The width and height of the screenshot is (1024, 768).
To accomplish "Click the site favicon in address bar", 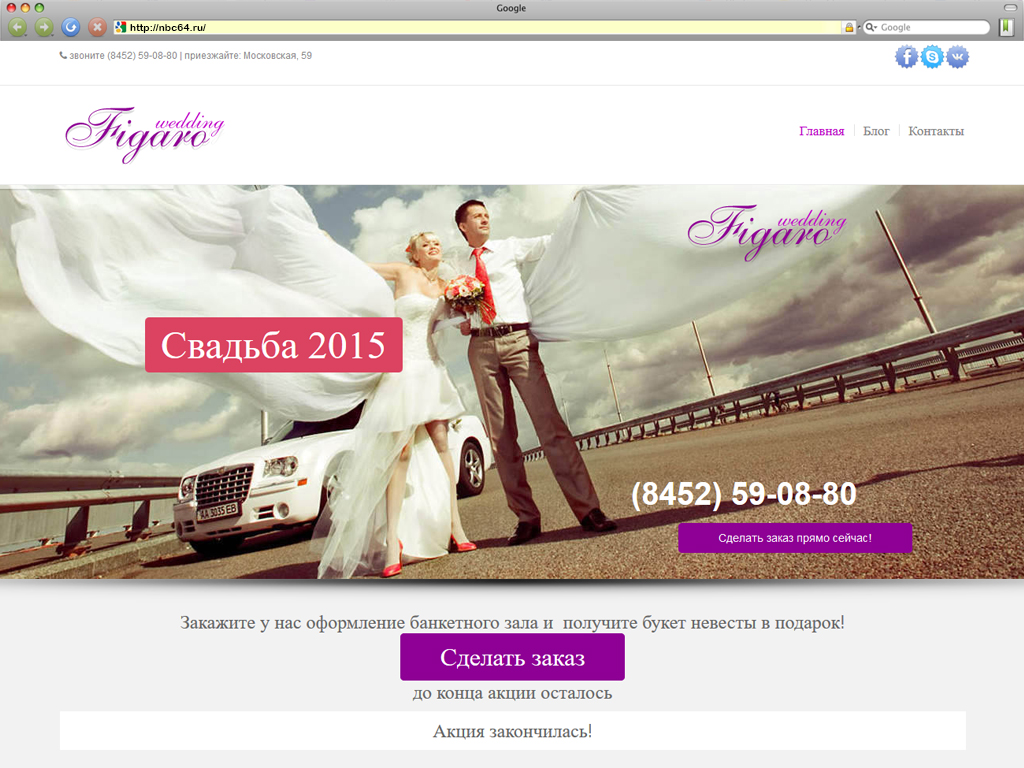I will click(120, 27).
